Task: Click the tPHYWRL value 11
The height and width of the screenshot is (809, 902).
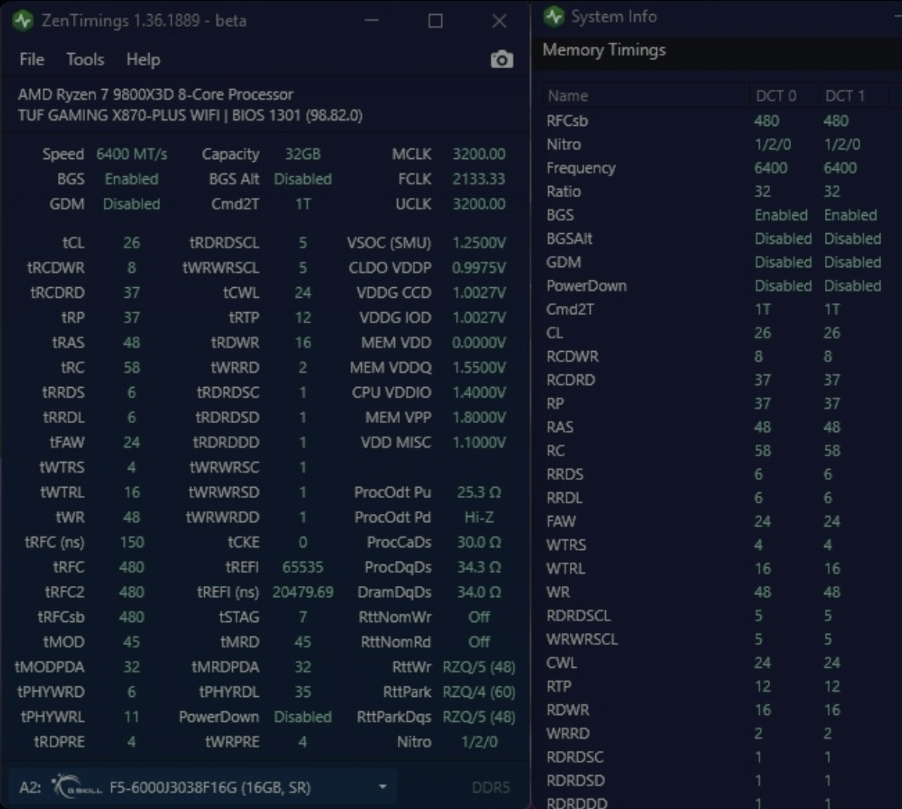Action: [131, 717]
